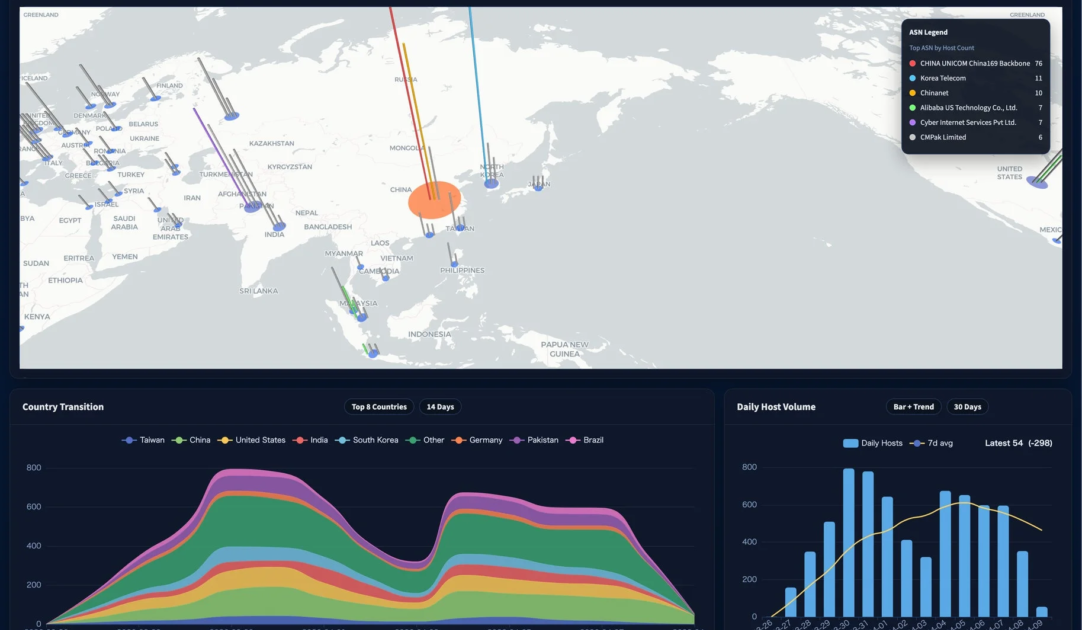This screenshot has width=1082, height=630.
Task: Open the Top 8 Countries selector
Action: click(x=379, y=407)
